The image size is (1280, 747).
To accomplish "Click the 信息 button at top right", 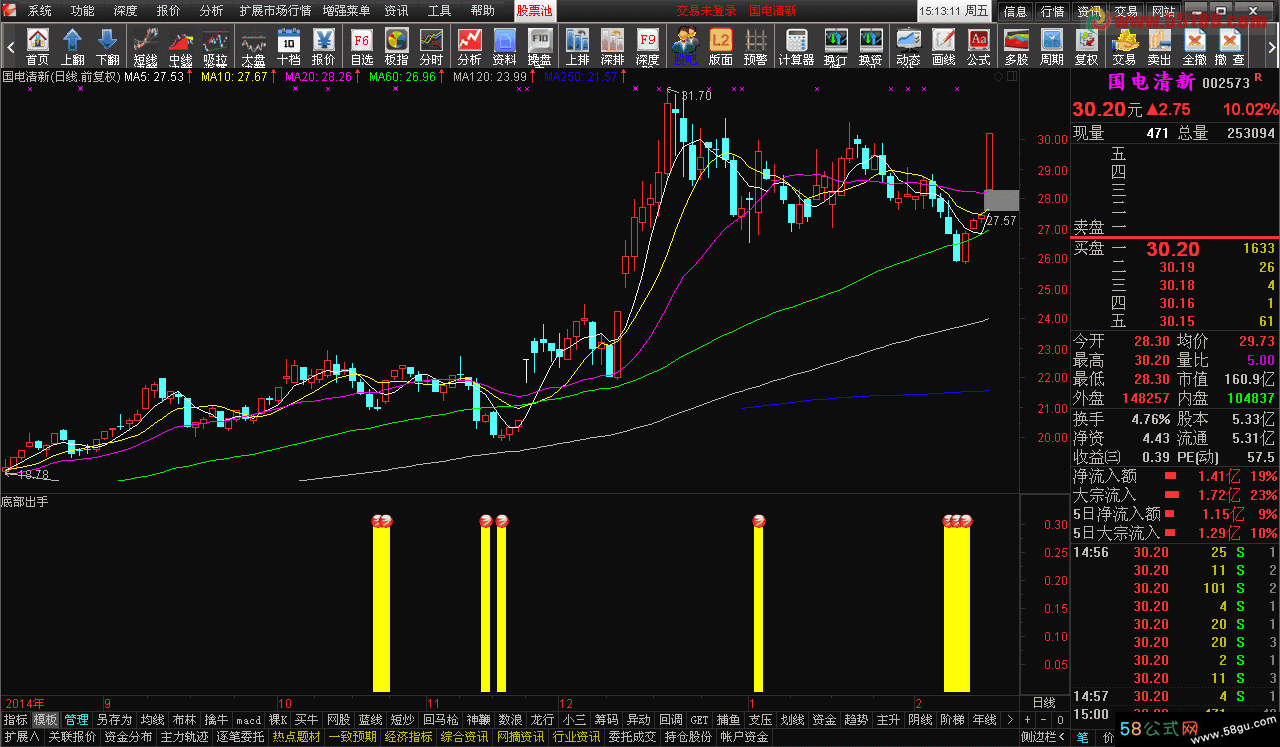I will coord(1015,11).
